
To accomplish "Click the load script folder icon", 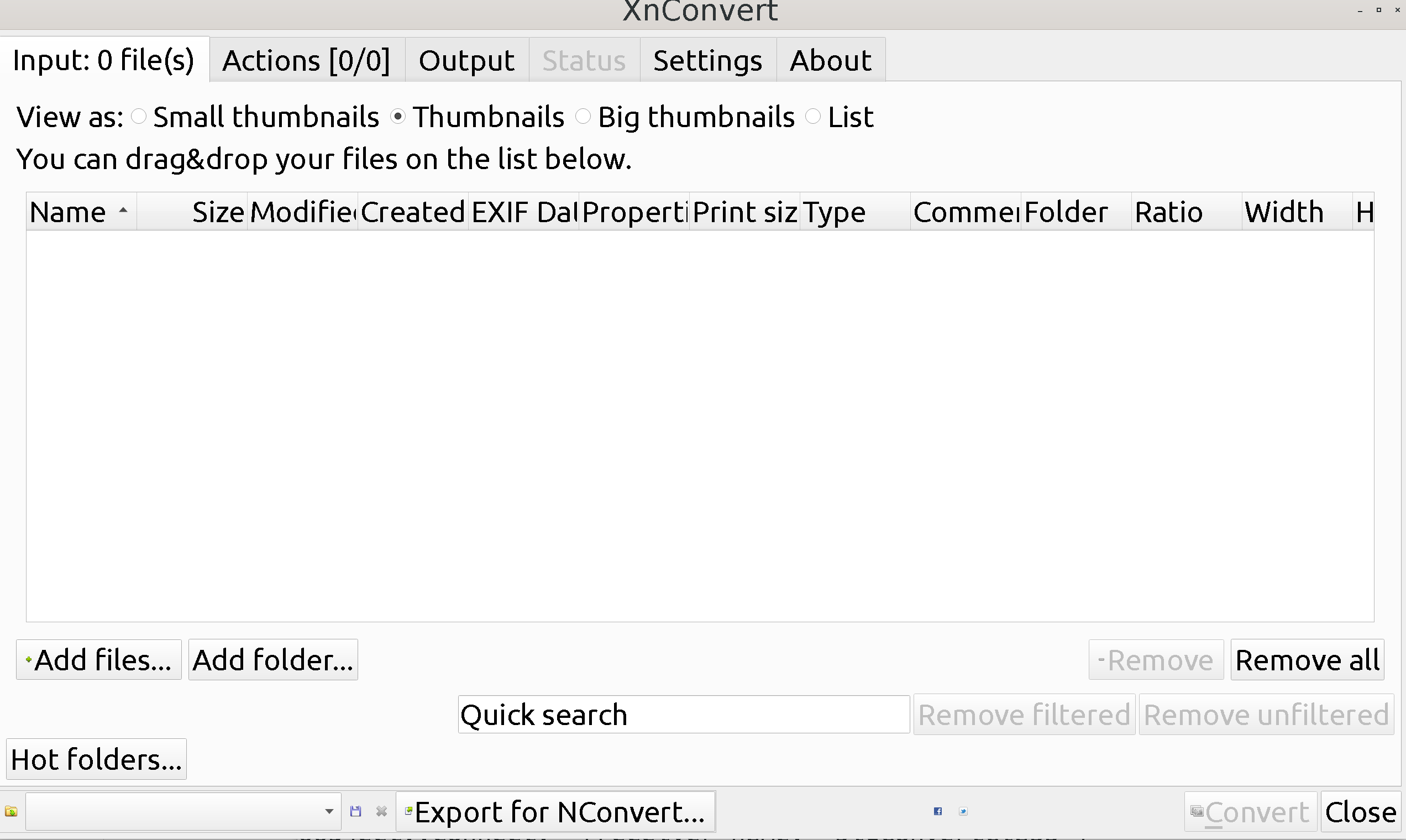I will pyautogui.click(x=11, y=812).
